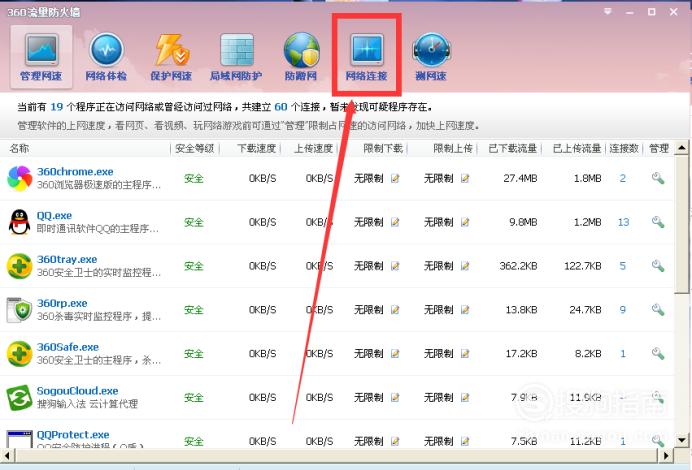Click the horizontal scrollbar right arrow

tap(666, 455)
